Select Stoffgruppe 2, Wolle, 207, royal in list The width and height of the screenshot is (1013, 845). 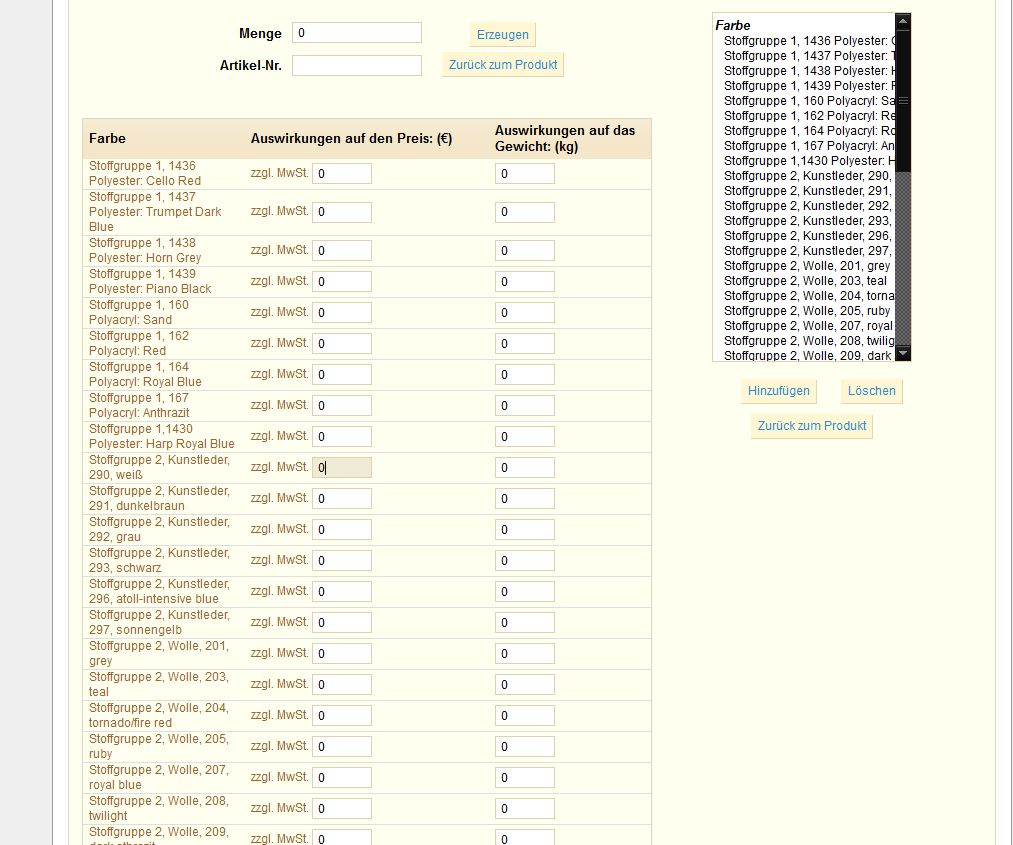808,326
